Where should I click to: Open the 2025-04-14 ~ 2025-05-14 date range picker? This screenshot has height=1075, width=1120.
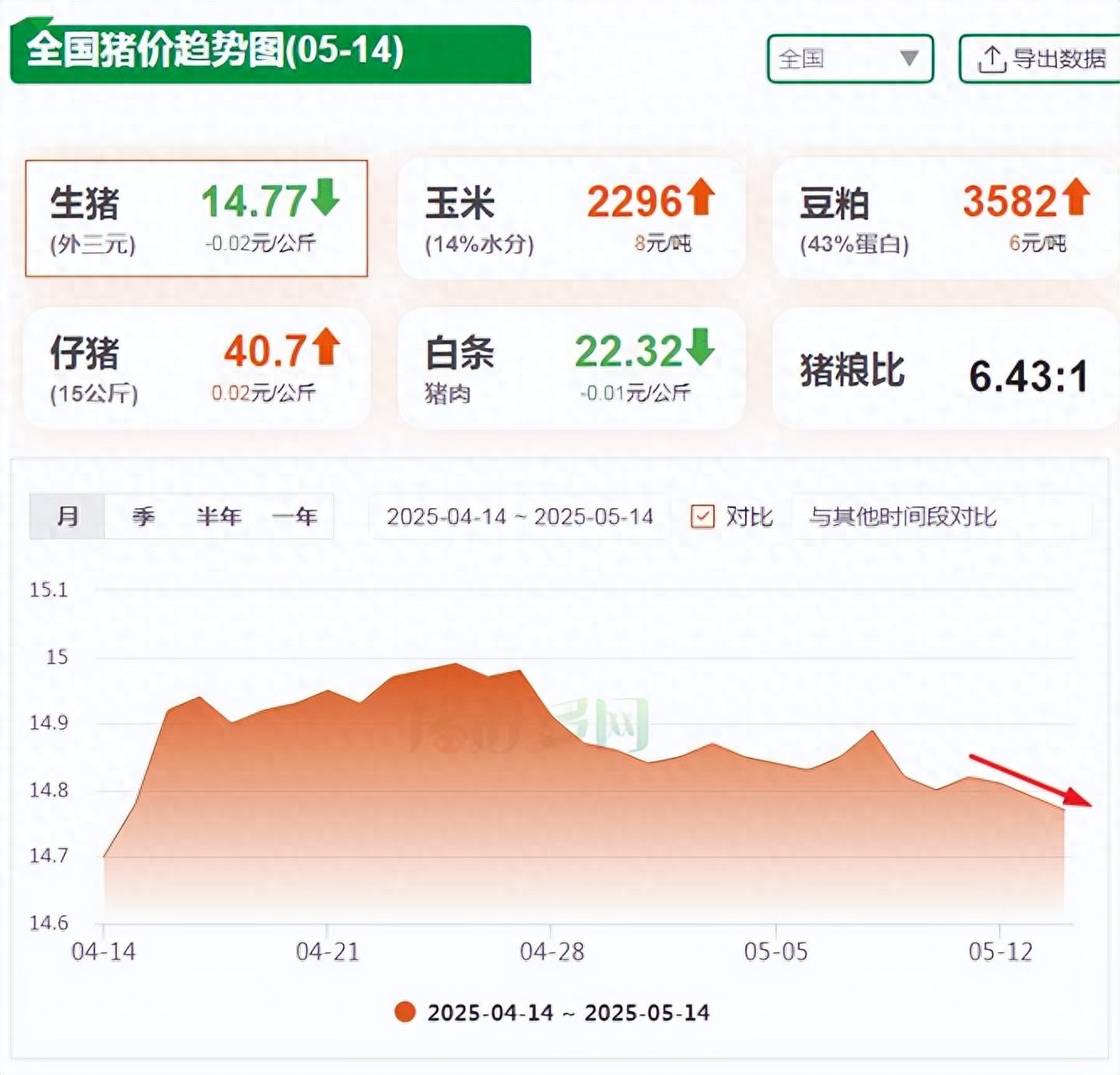click(x=520, y=516)
